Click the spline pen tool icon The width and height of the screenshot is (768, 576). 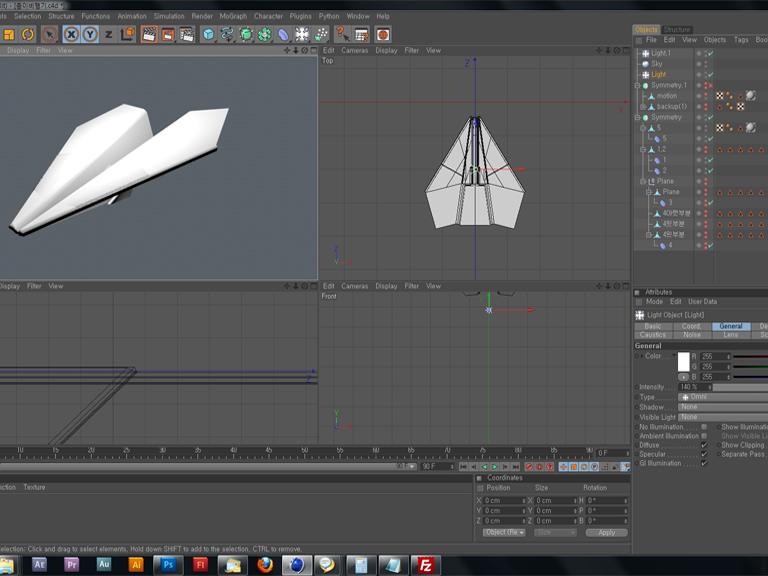pyautogui.click(x=227, y=34)
